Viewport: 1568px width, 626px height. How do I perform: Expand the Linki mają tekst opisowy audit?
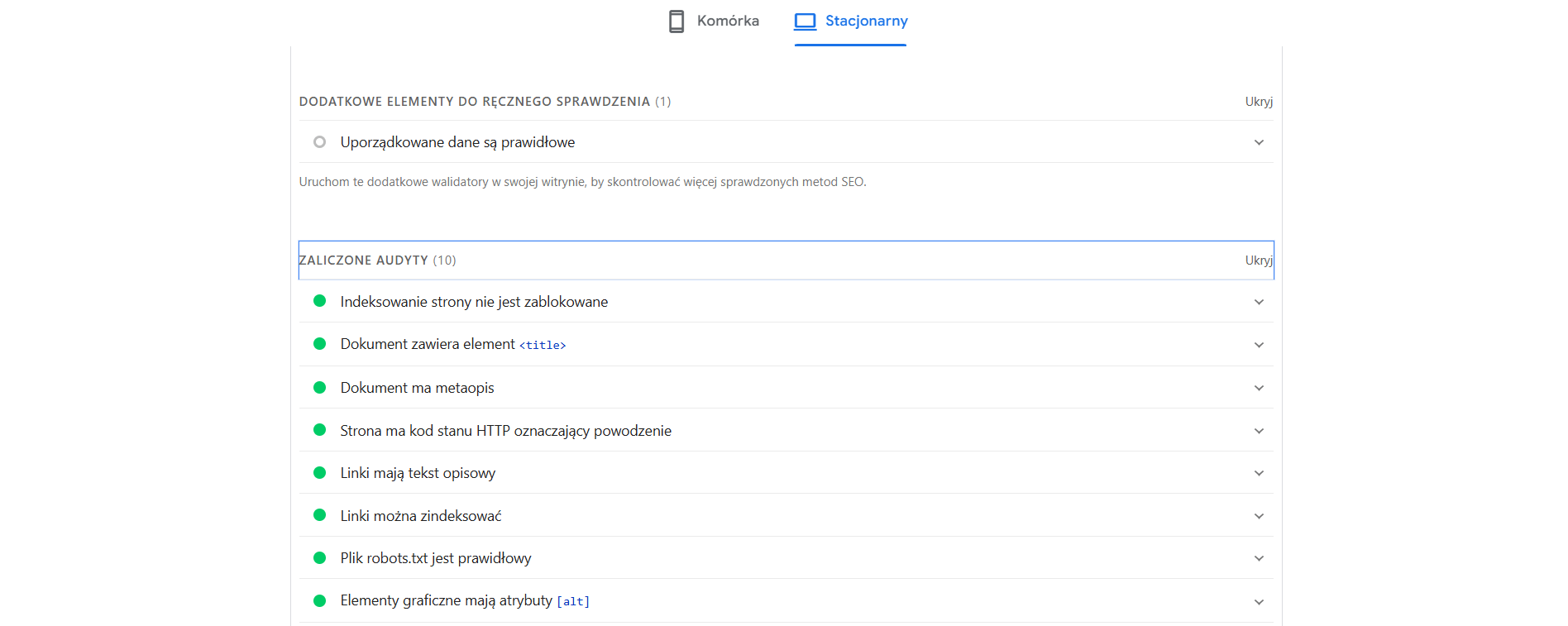1259,472
